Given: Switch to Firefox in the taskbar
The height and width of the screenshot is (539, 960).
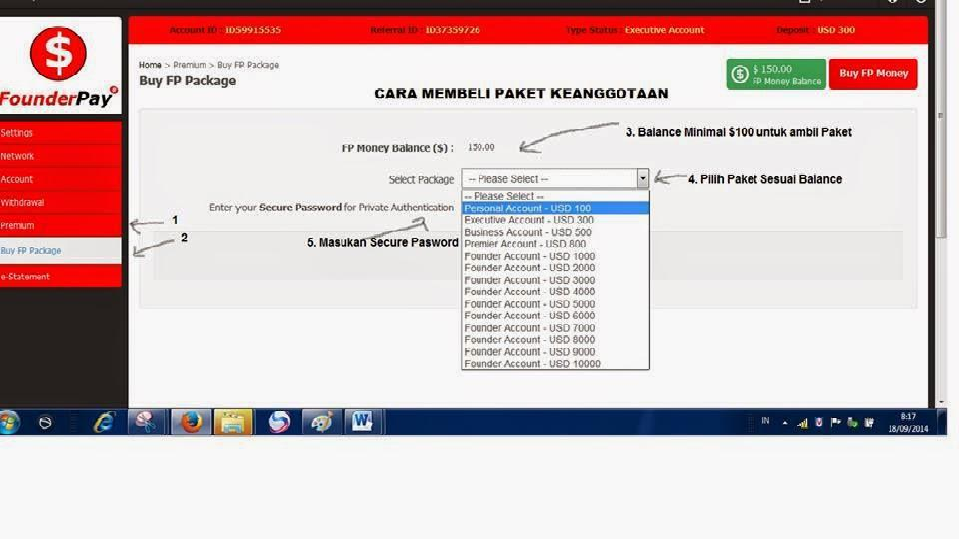Looking at the screenshot, I should [x=190, y=422].
